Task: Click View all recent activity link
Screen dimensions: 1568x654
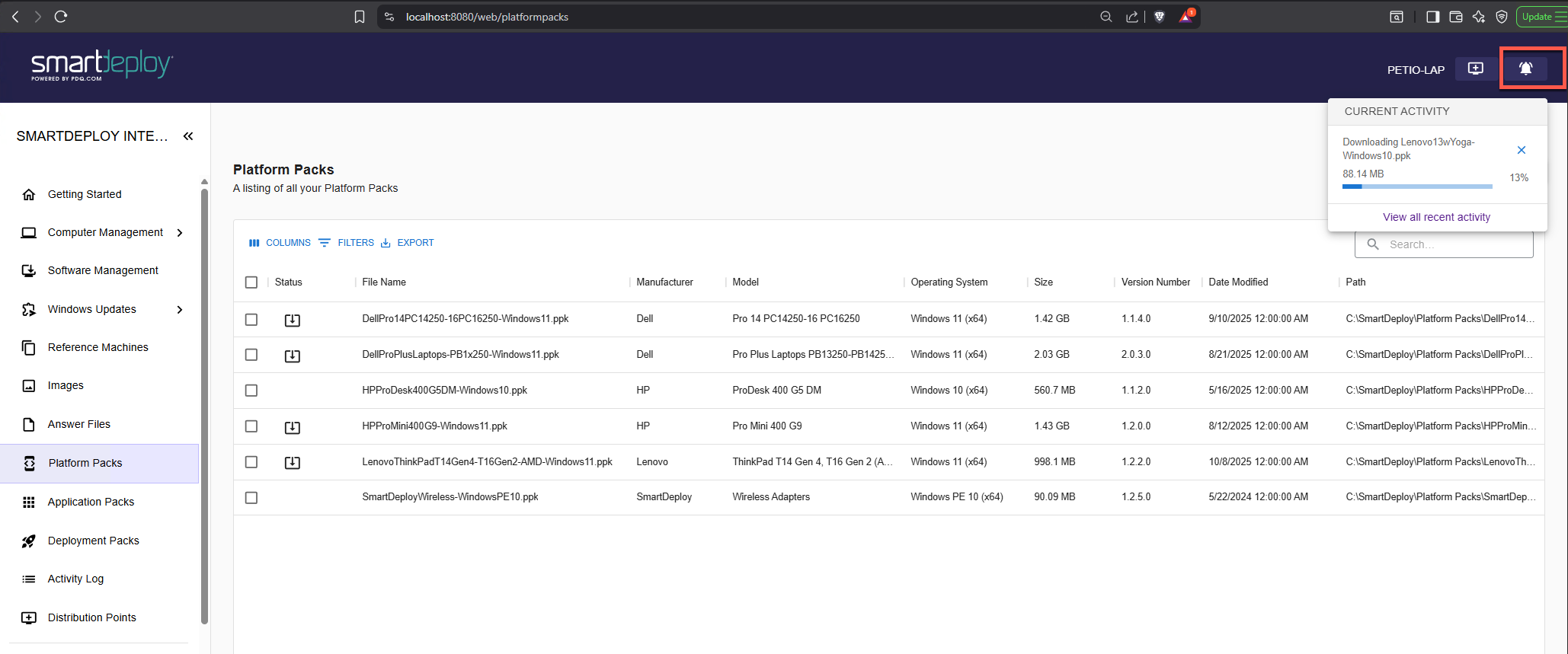Action: click(1436, 217)
